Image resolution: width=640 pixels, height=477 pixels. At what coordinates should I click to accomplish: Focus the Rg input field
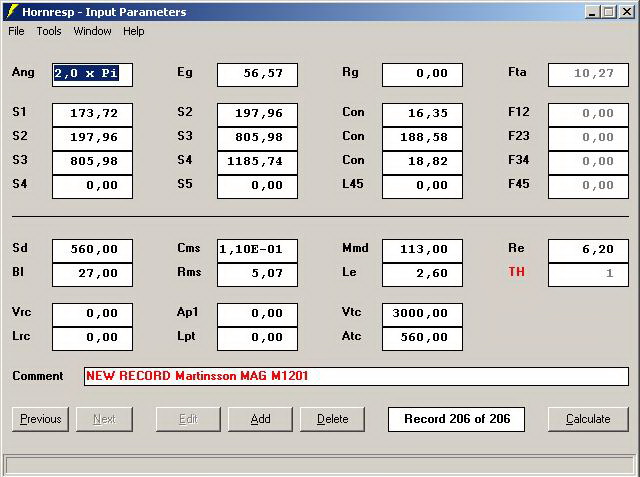tap(422, 75)
